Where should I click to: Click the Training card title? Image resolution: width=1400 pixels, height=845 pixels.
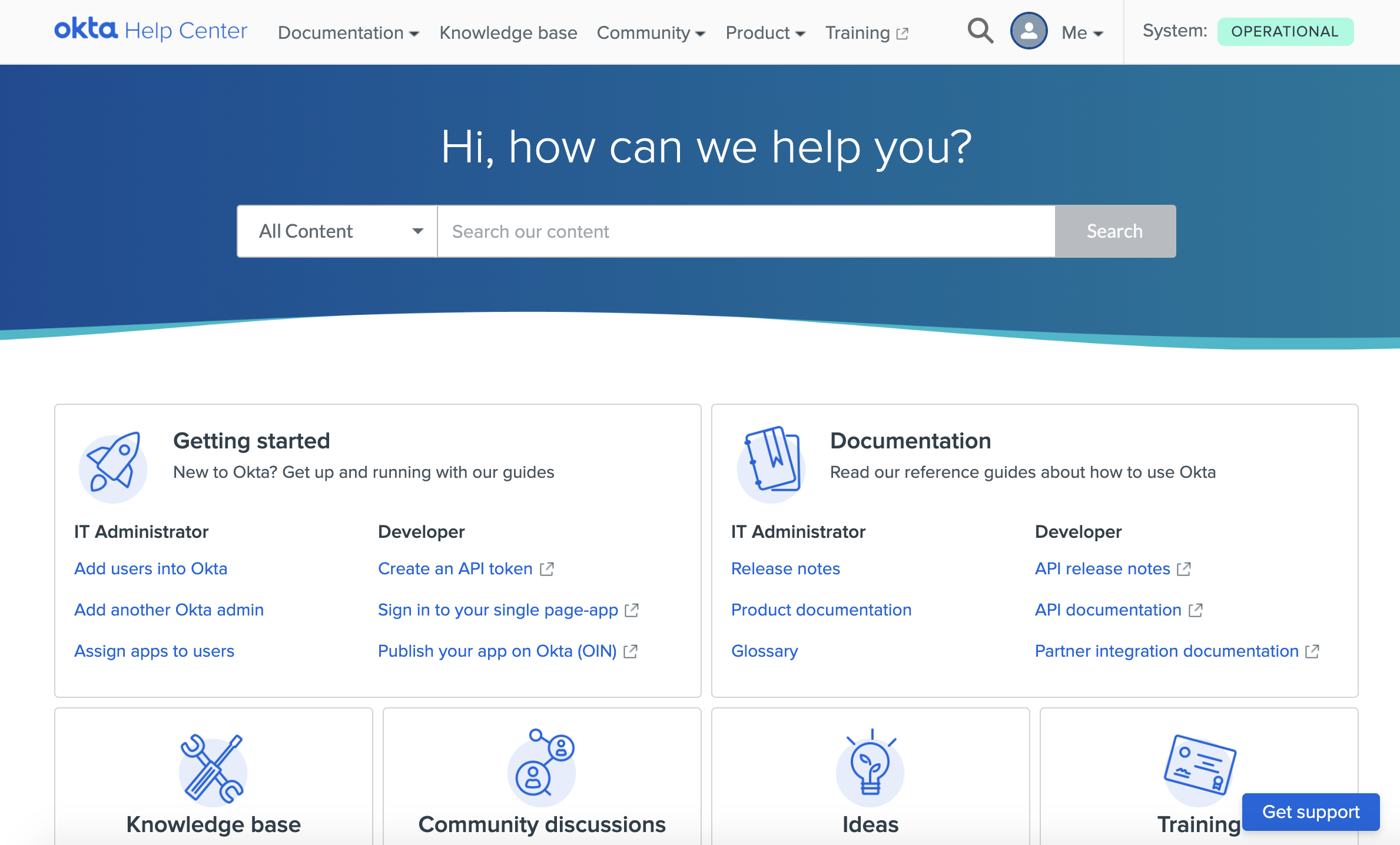[1199, 824]
